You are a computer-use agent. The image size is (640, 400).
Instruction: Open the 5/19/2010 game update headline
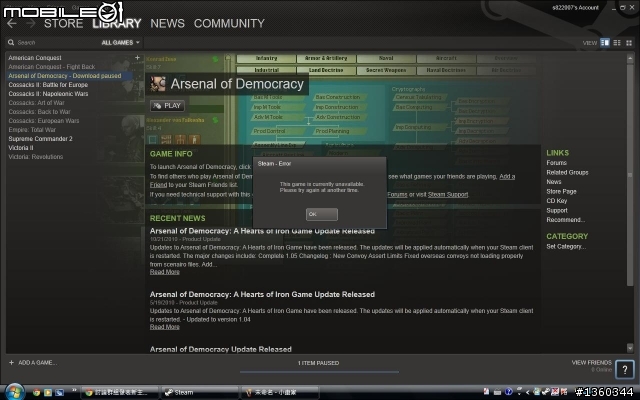click(262, 294)
